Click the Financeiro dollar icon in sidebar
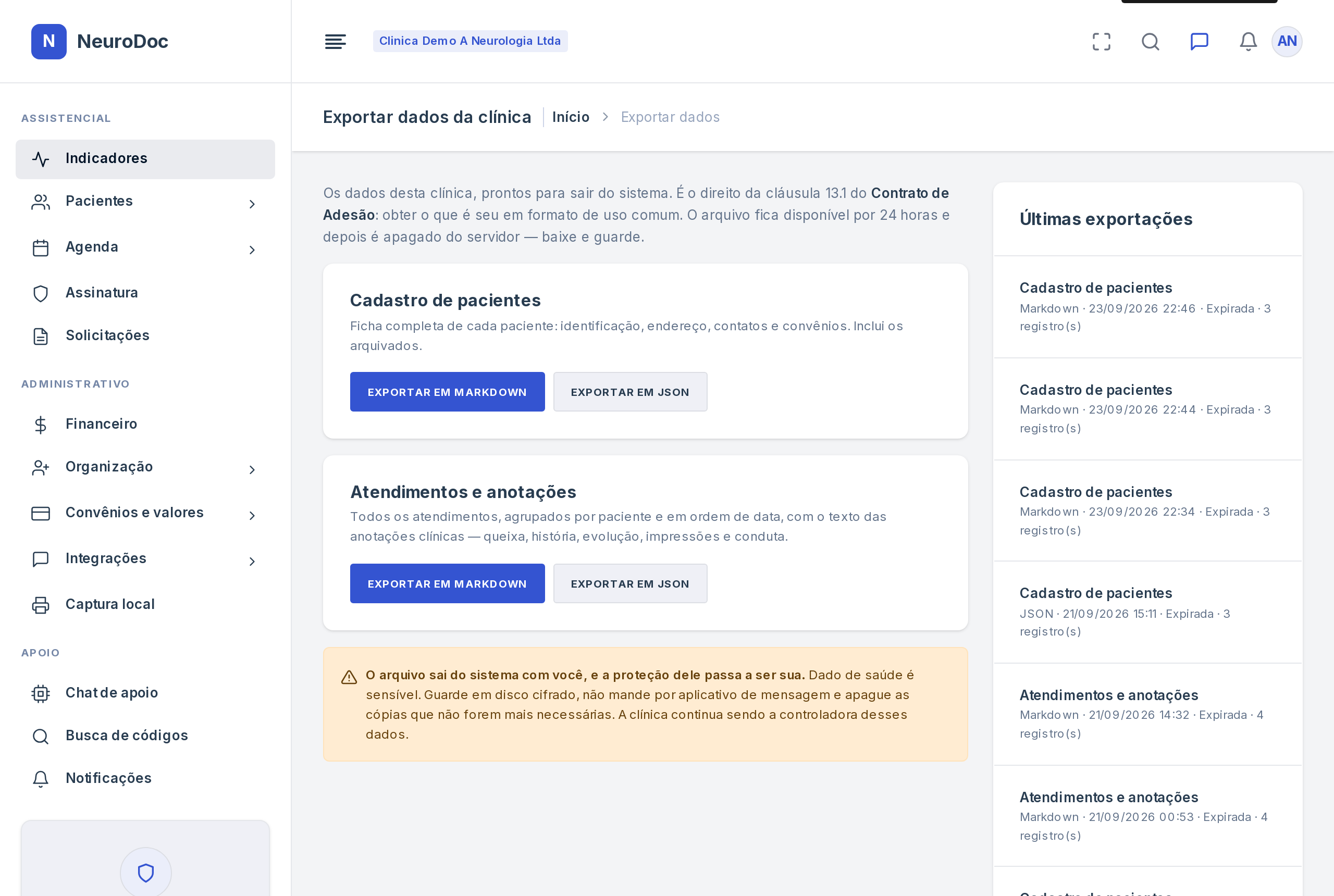This screenshot has height=896, width=1334. pos(41,425)
